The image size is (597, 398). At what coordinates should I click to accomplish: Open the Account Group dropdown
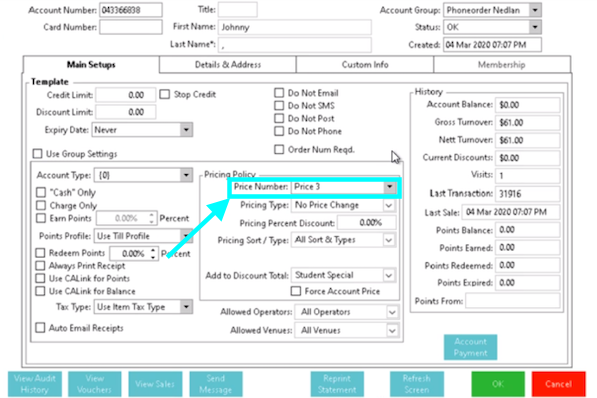click(535, 10)
